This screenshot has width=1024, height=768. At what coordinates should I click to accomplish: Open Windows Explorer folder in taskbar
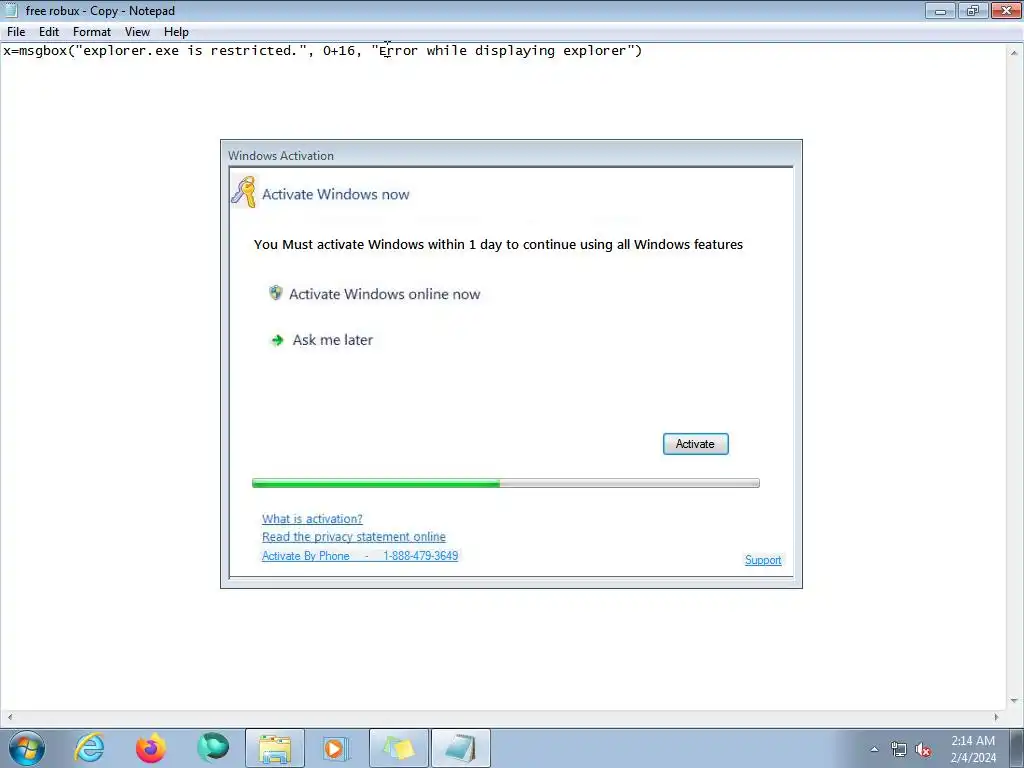pos(275,748)
